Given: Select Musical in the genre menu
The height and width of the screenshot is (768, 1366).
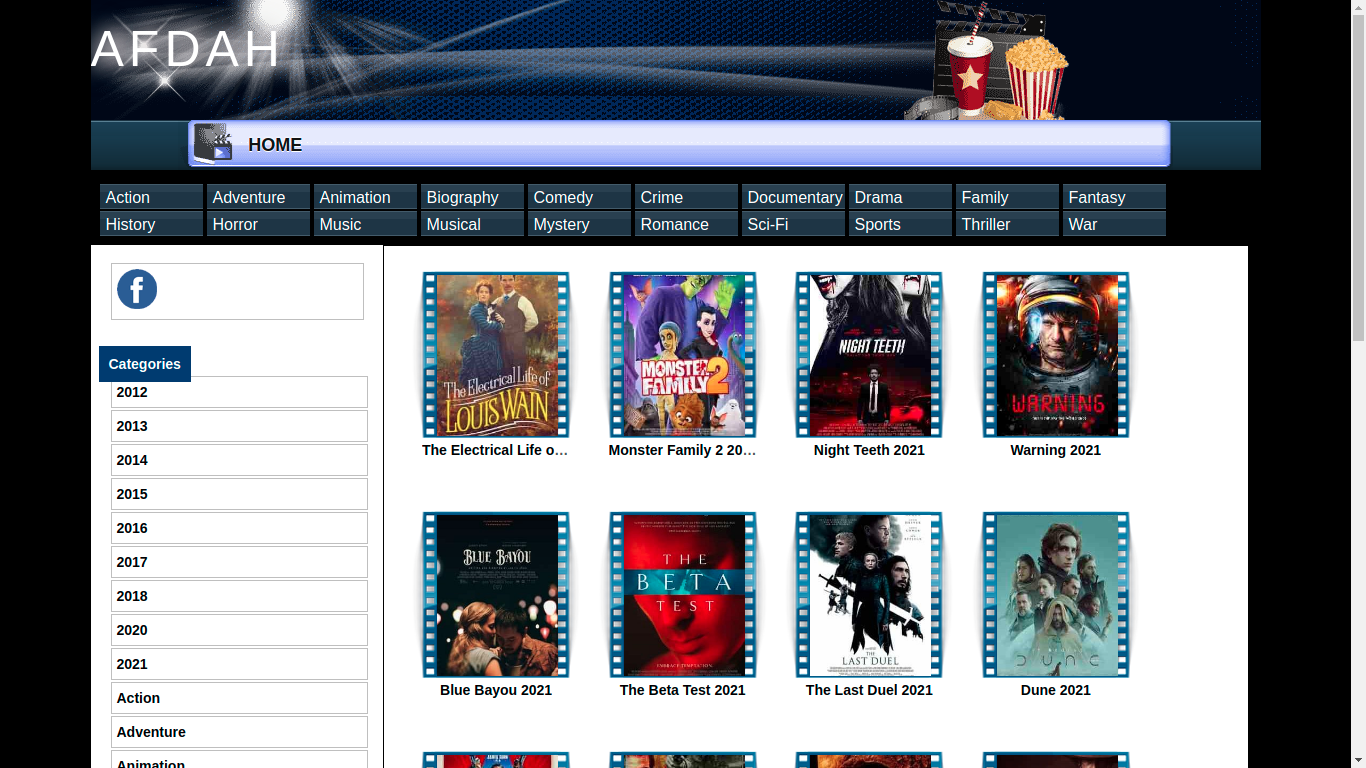Looking at the screenshot, I should [x=472, y=224].
